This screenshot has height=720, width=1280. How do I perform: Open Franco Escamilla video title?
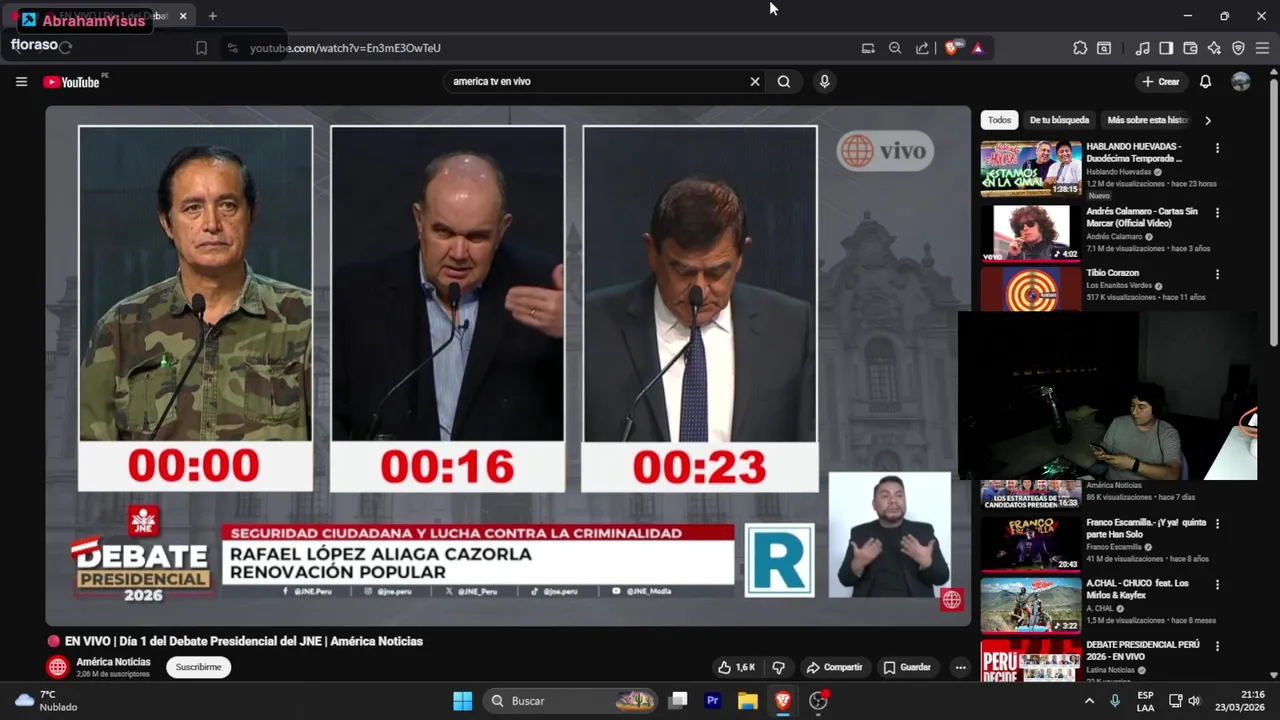(1146, 529)
